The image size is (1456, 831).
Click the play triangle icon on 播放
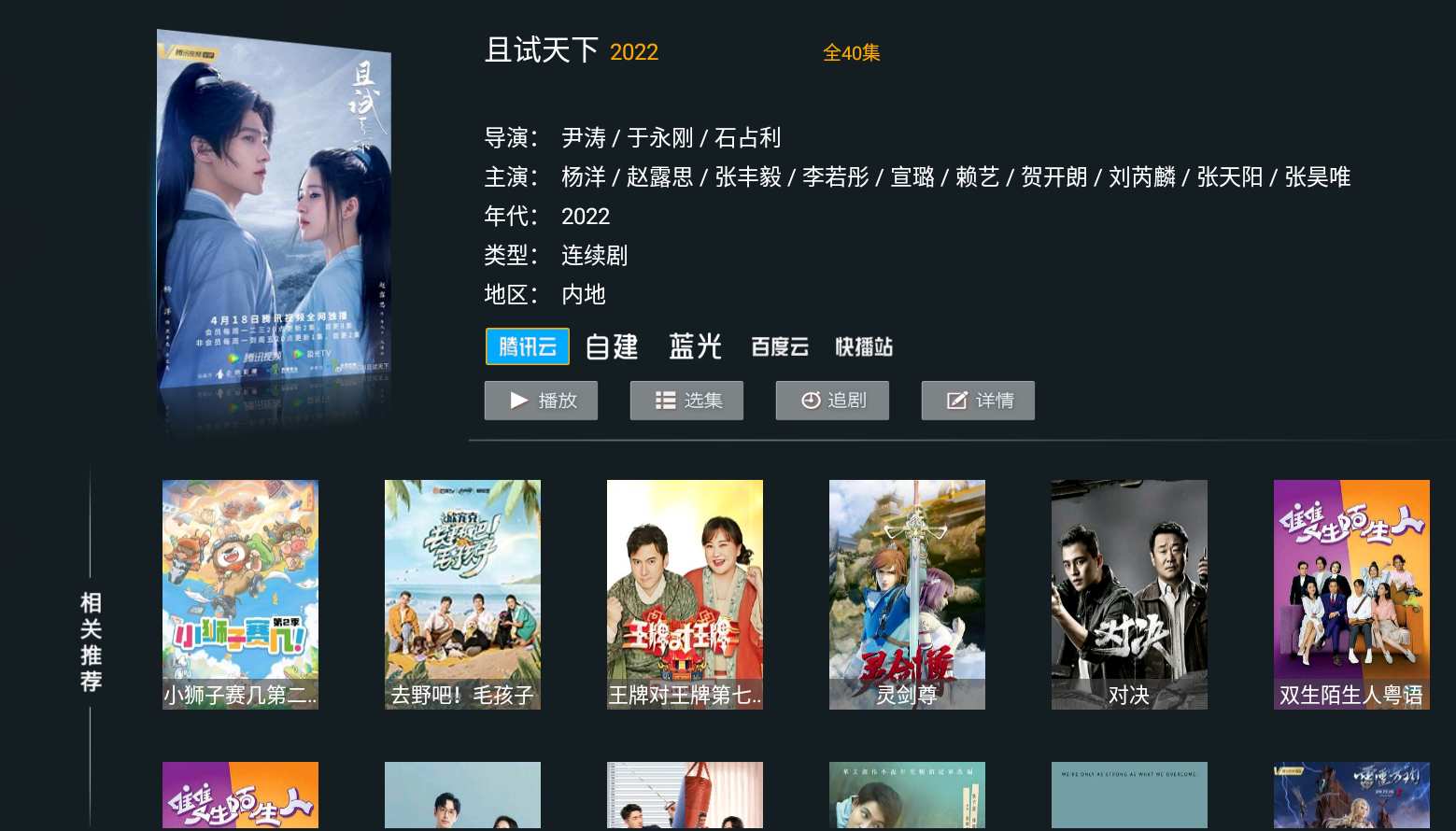point(519,401)
